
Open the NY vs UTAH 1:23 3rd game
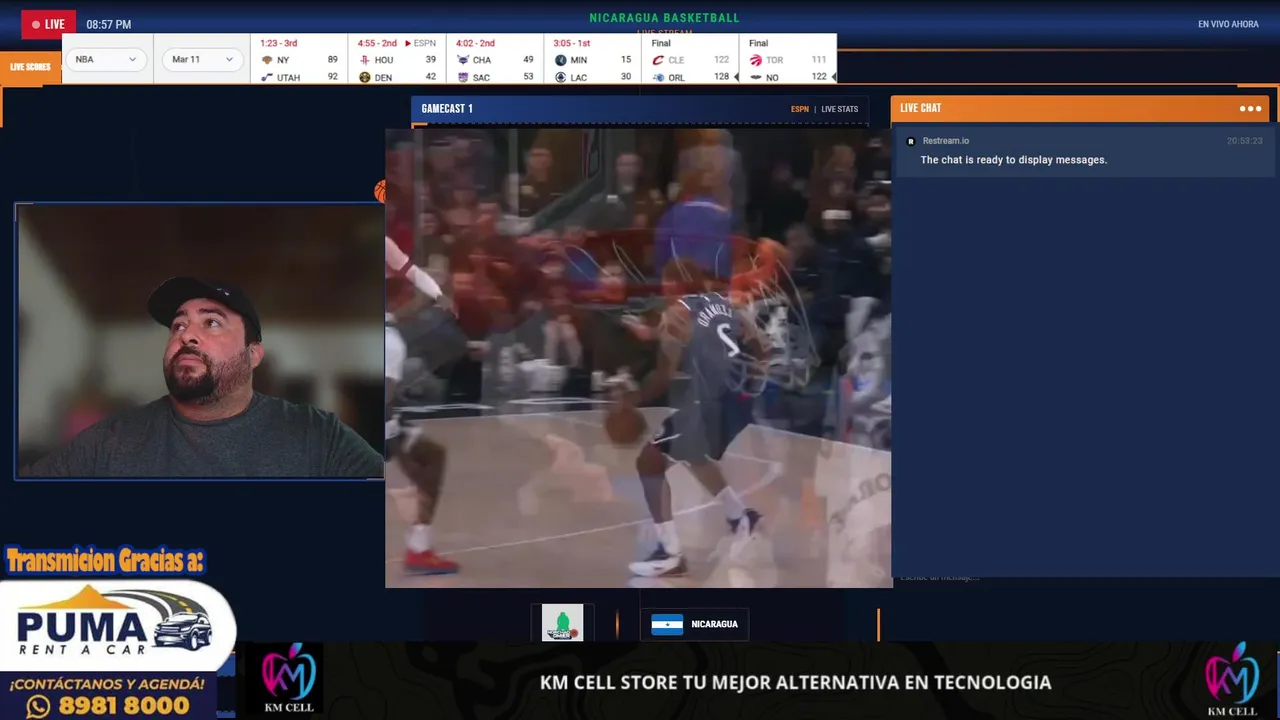(x=299, y=60)
